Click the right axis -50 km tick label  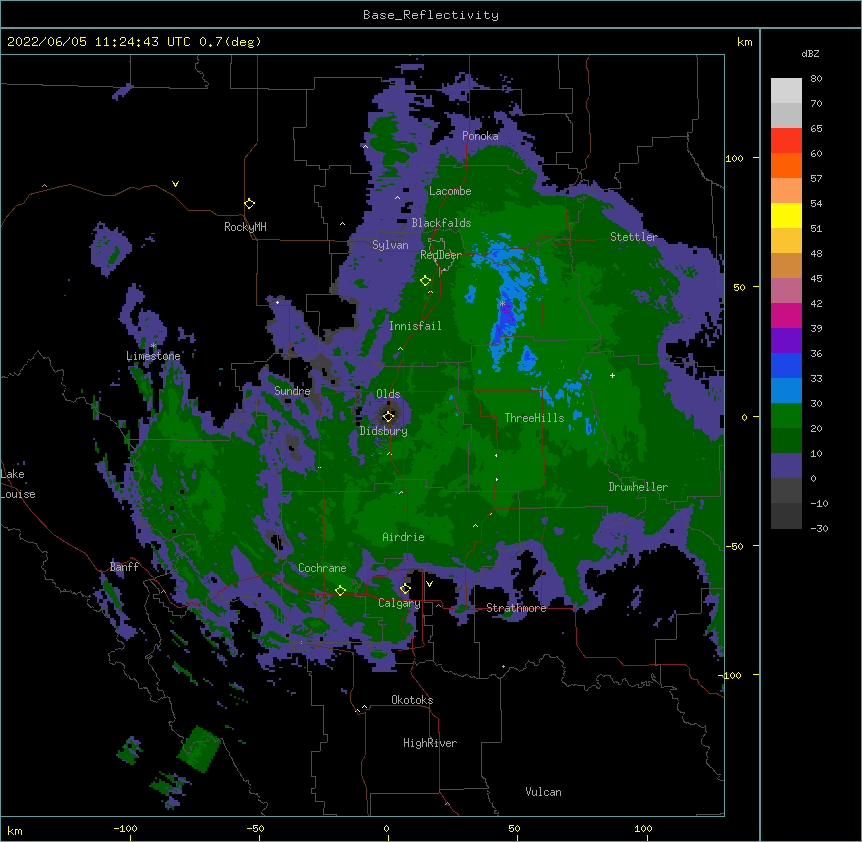(734, 546)
